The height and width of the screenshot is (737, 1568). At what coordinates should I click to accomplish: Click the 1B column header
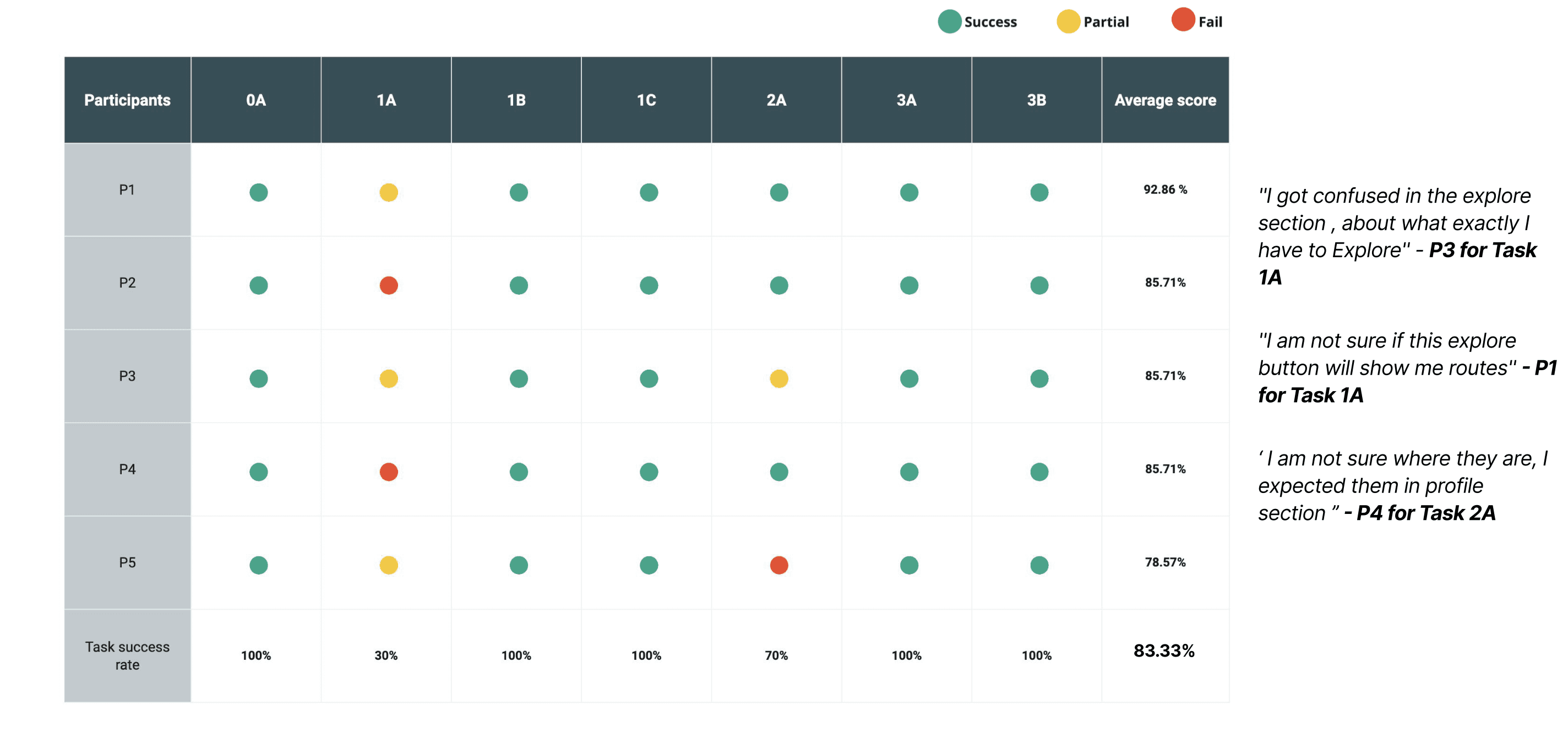(516, 100)
